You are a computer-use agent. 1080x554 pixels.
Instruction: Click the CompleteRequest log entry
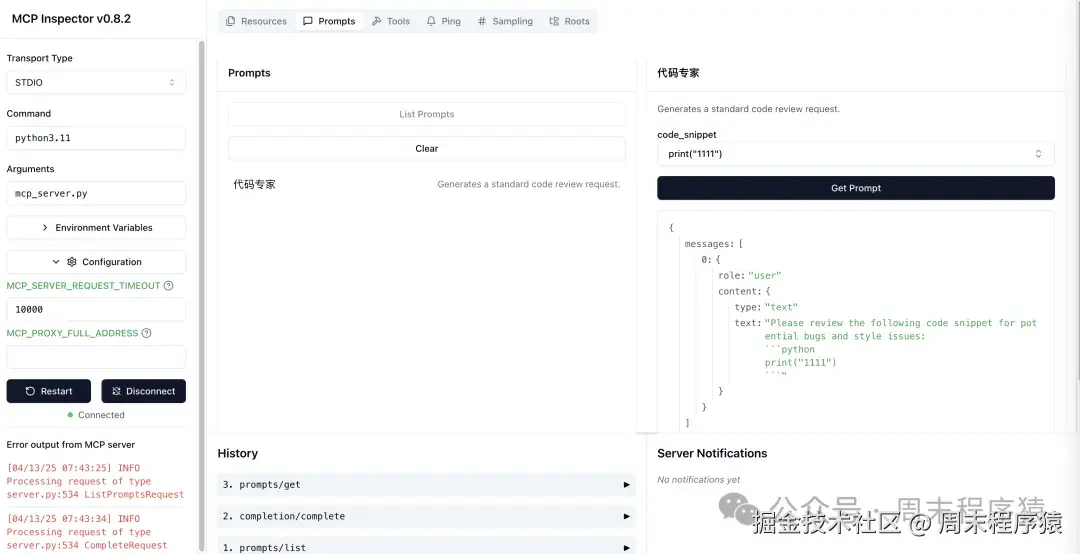pos(87,532)
